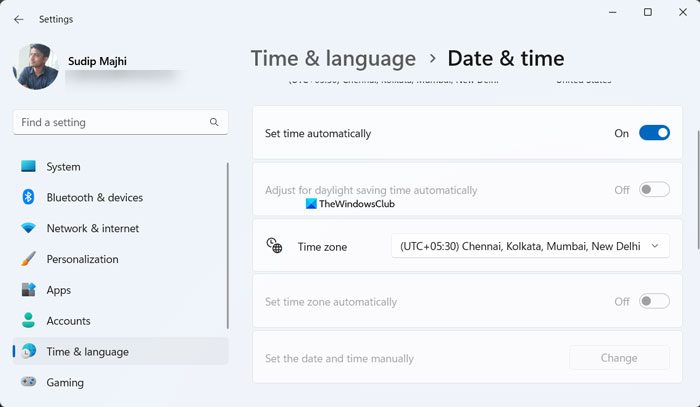Click the Apps grid icon
The image size is (700, 407).
28,290
